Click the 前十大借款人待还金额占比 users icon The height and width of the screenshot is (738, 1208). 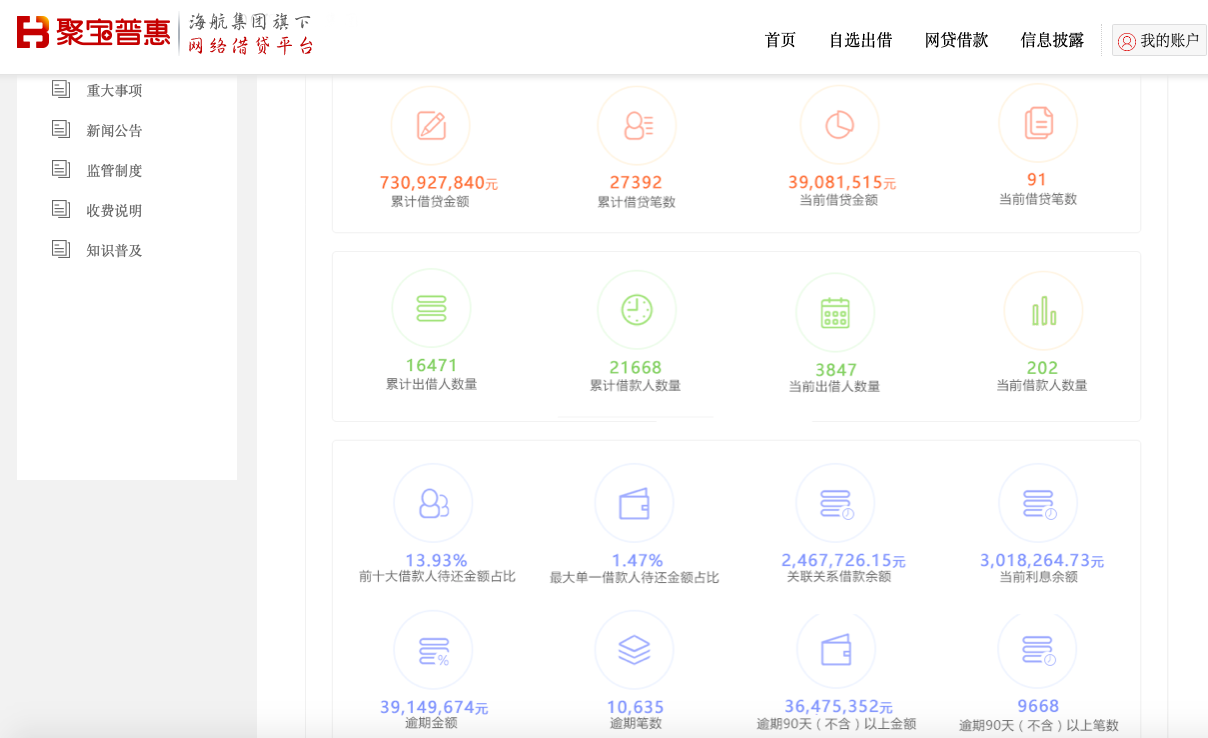[x=433, y=503]
